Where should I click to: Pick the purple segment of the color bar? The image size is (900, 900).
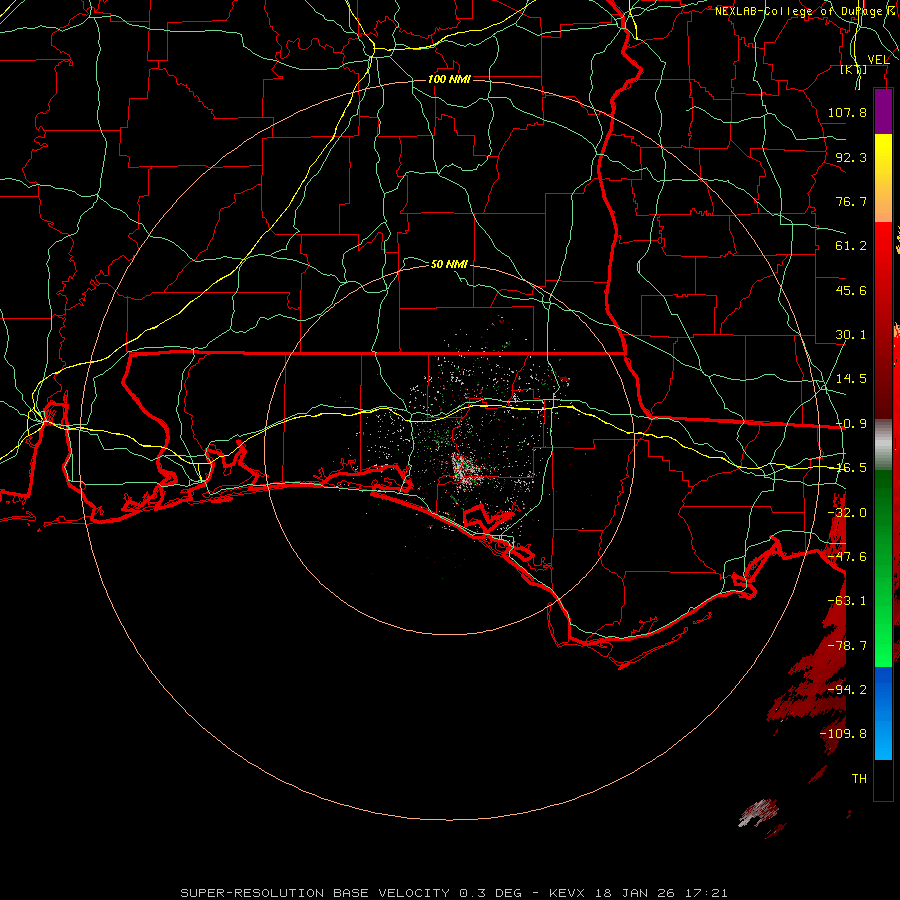tap(883, 111)
